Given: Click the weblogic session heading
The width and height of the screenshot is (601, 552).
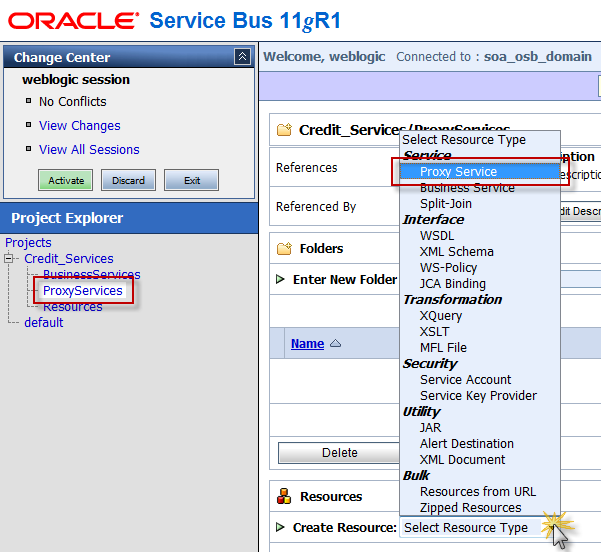Looking at the screenshot, I should pos(76,79).
